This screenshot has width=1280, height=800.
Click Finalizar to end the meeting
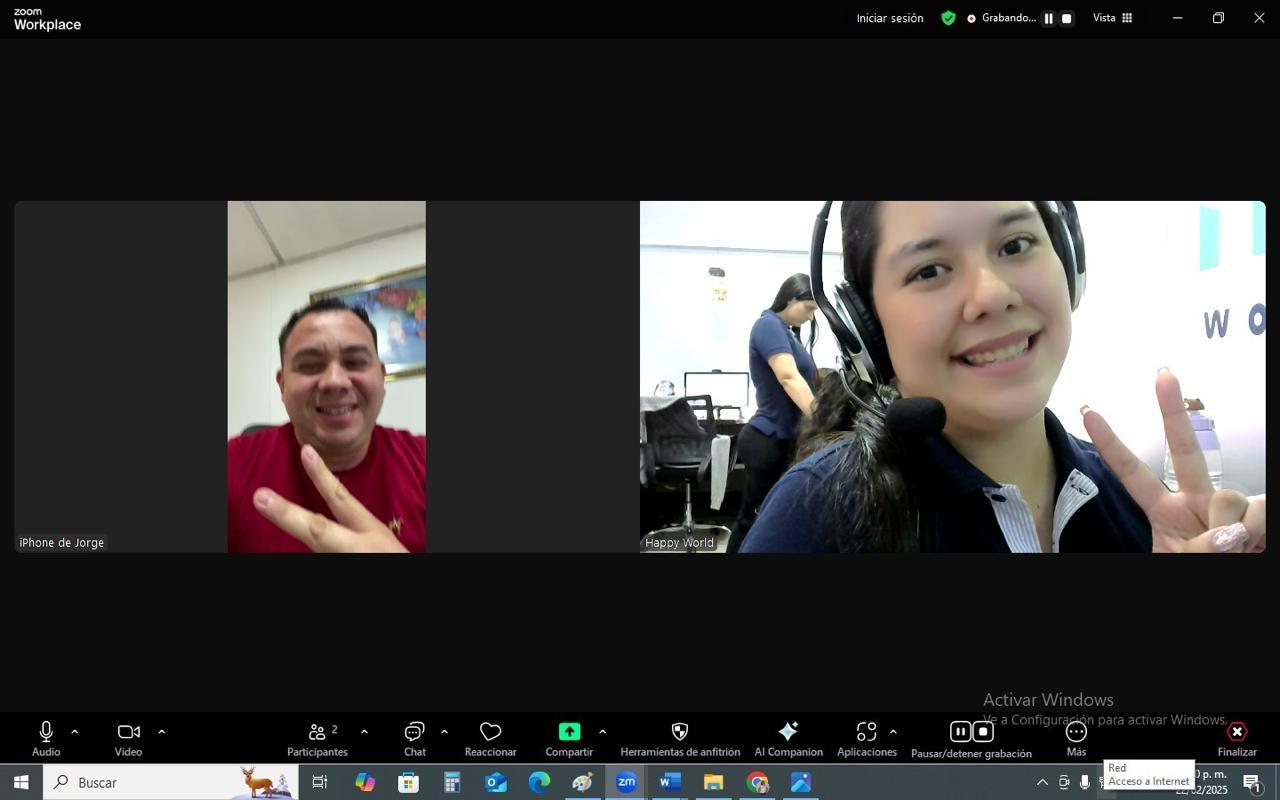pyautogui.click(x=1237, y=739)
